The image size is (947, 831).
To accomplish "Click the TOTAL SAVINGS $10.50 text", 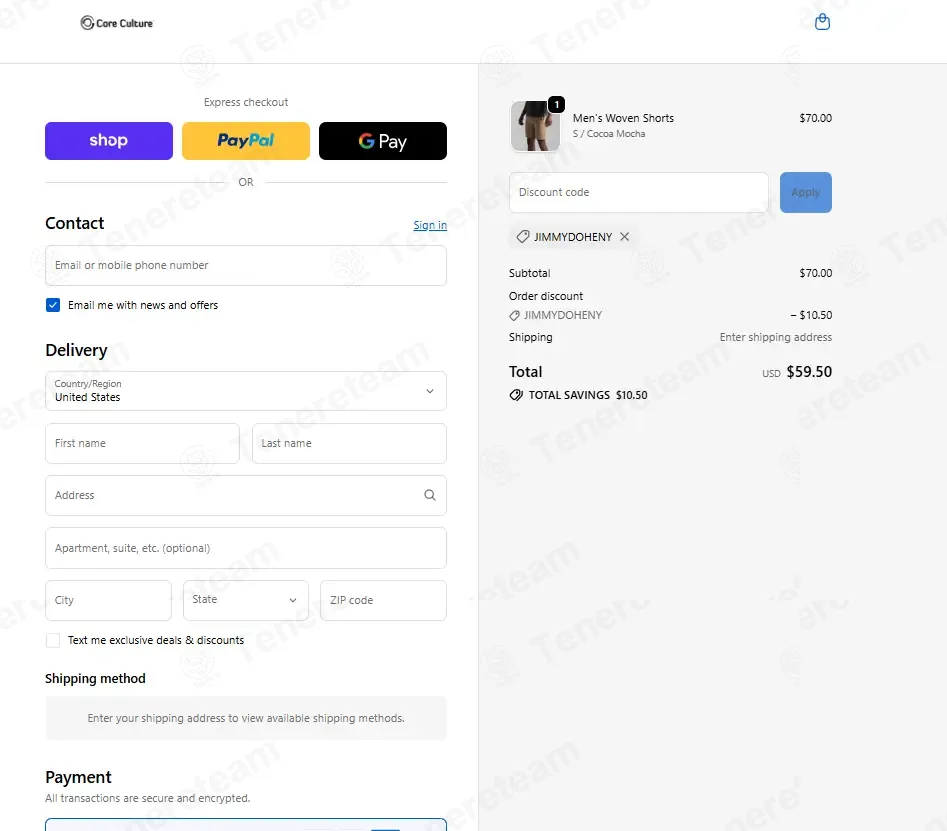I will point(588,395).
